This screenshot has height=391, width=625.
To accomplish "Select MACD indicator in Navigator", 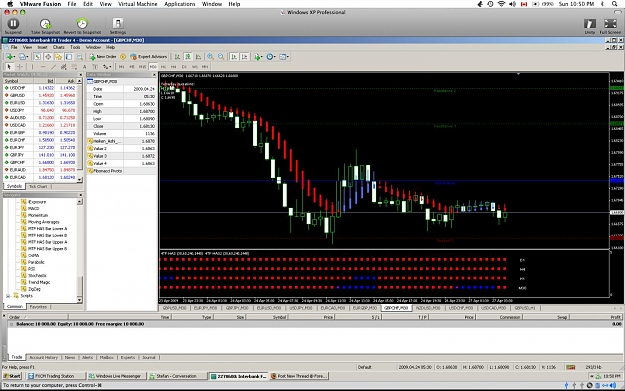I will click(33, 208).
